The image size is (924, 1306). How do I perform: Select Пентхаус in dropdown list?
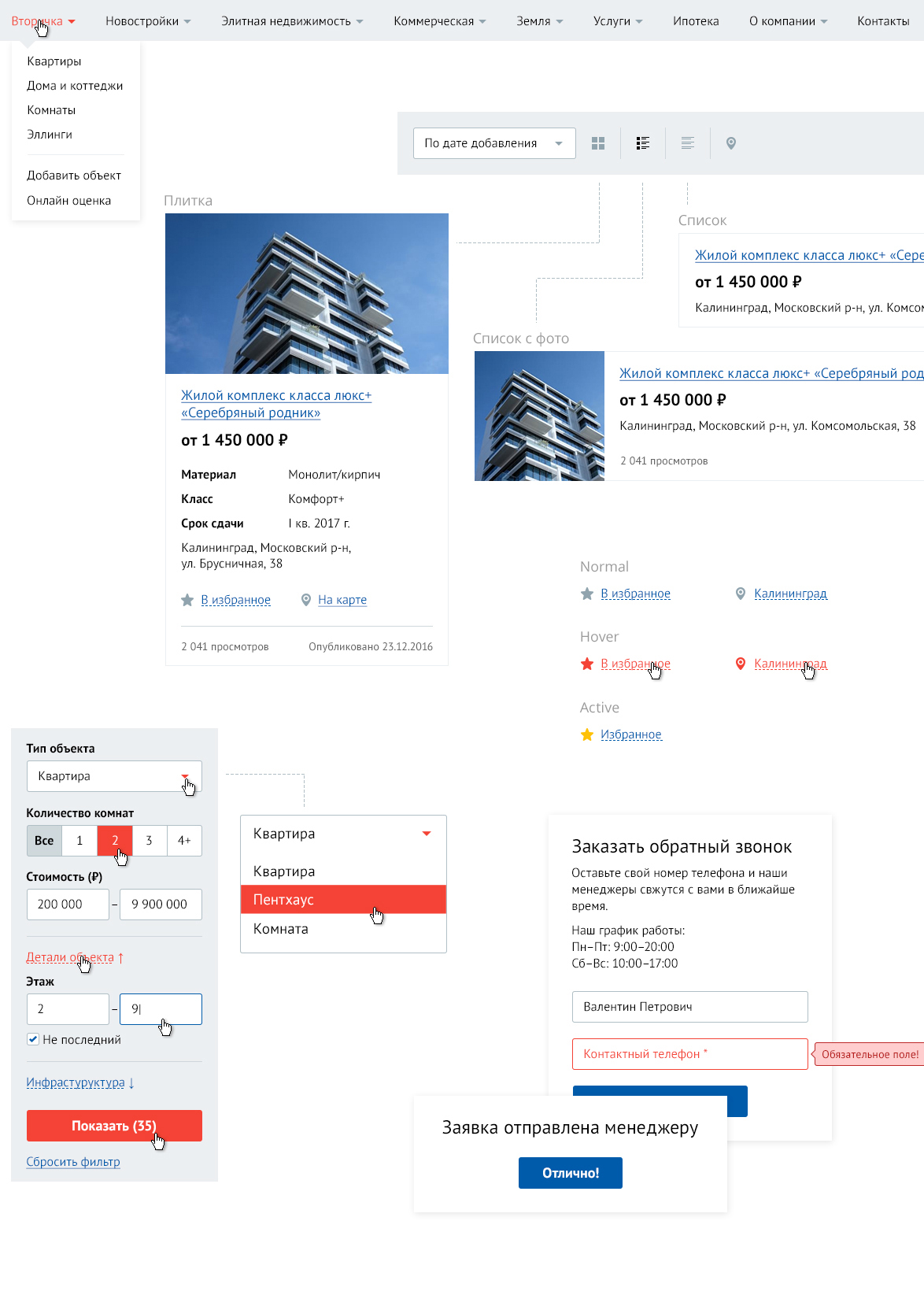(343, 900)
